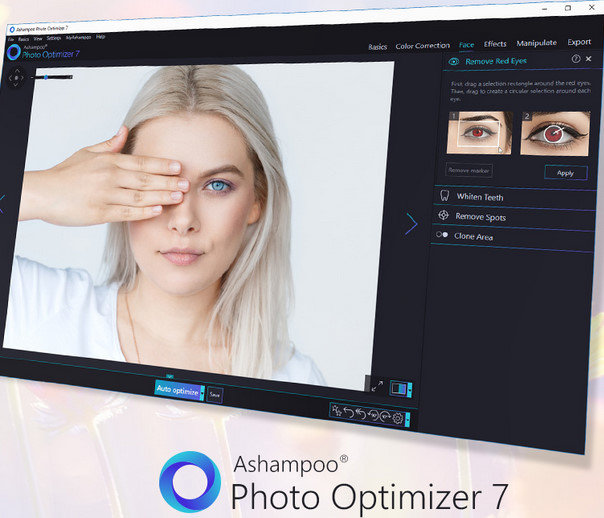Click the step 2 red eye thumbnail

click(555, 134)
